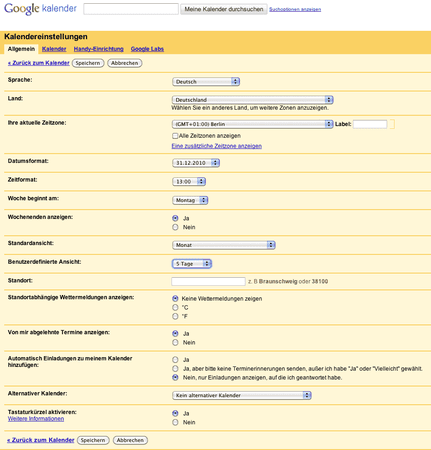Select plain Ja for automatic invitations
Viewport: 431px width, 450px height.
coord(175,360)
